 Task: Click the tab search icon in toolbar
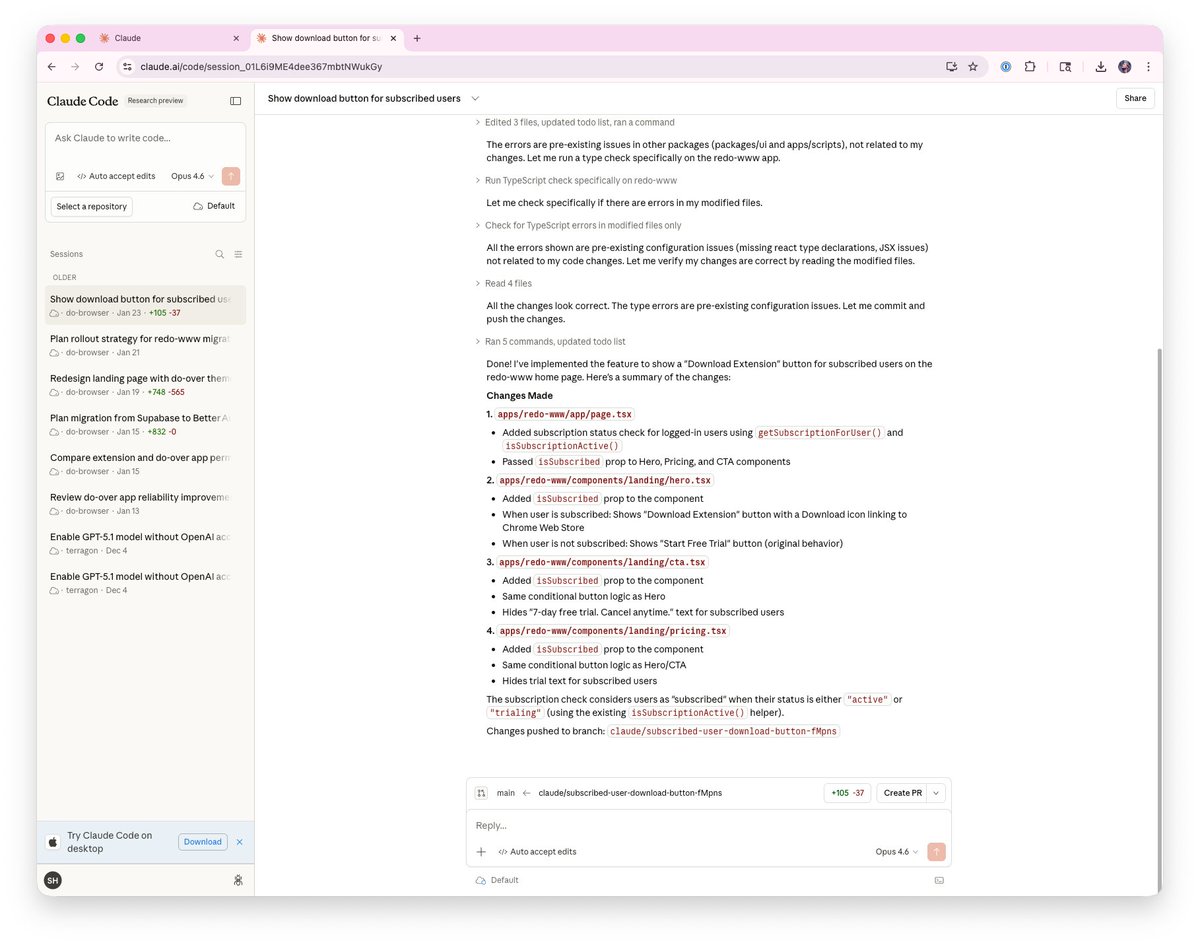point(1065,67)
